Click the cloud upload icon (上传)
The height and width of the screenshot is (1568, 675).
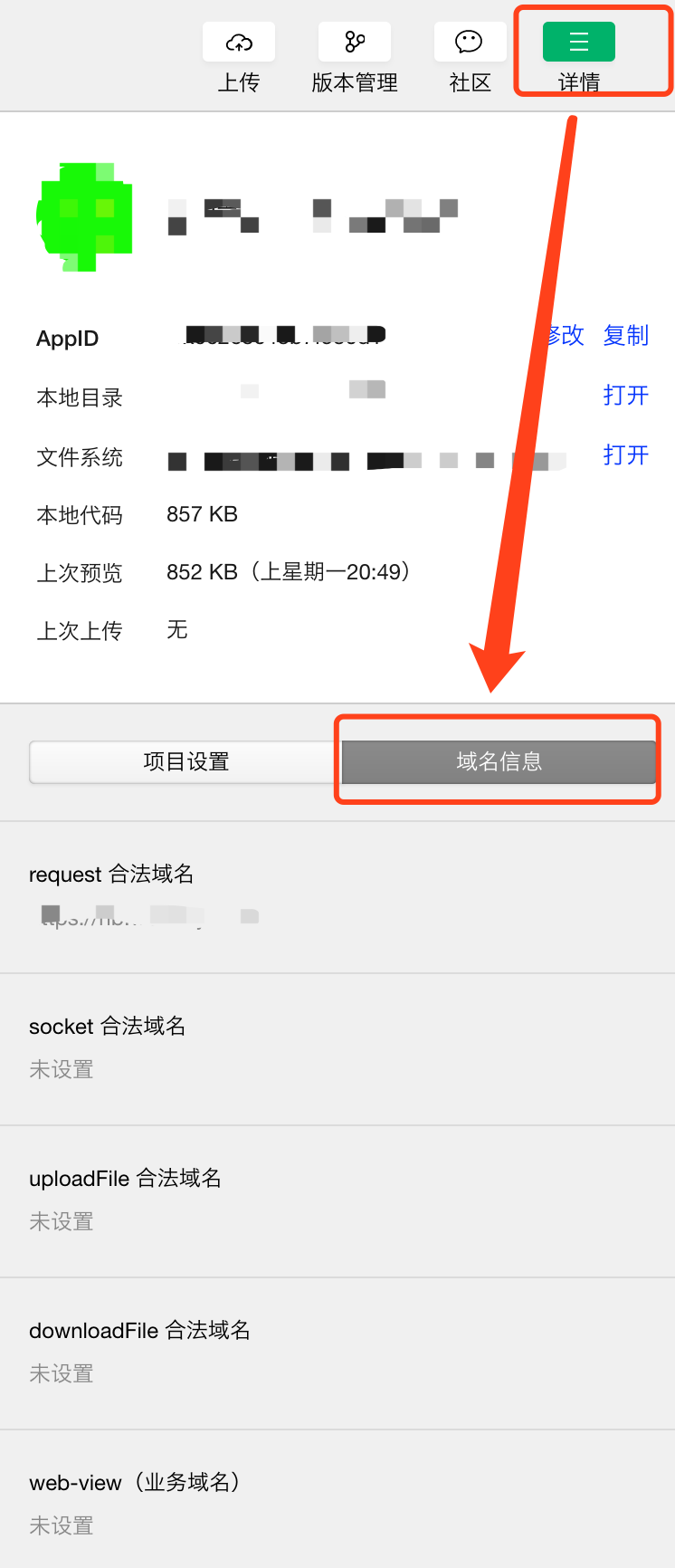click(239, 43)
